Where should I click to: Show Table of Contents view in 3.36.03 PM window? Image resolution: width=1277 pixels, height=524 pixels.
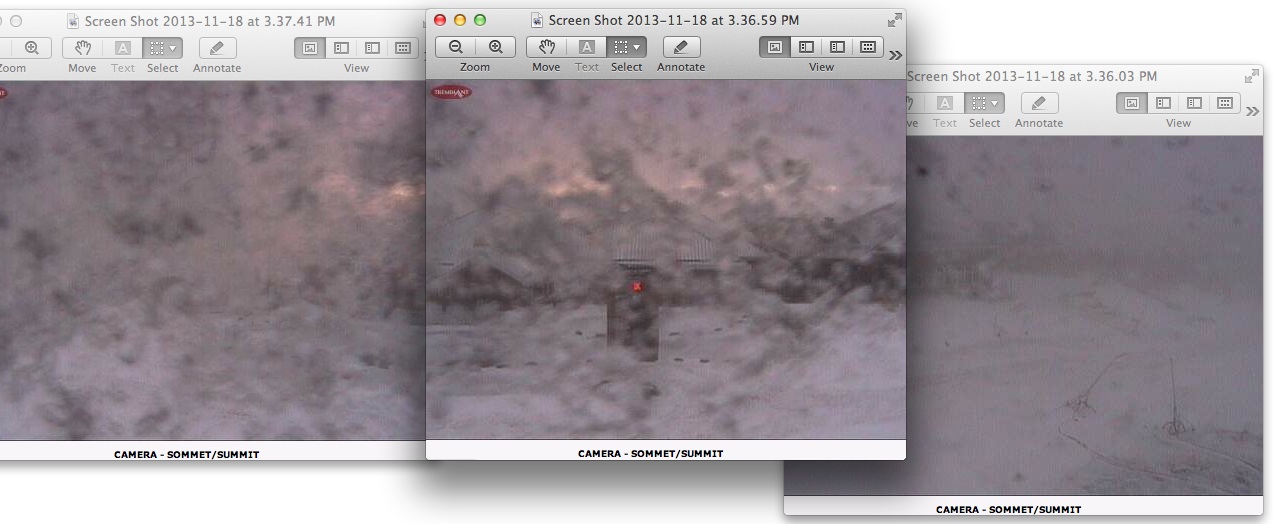point(1194,103)
